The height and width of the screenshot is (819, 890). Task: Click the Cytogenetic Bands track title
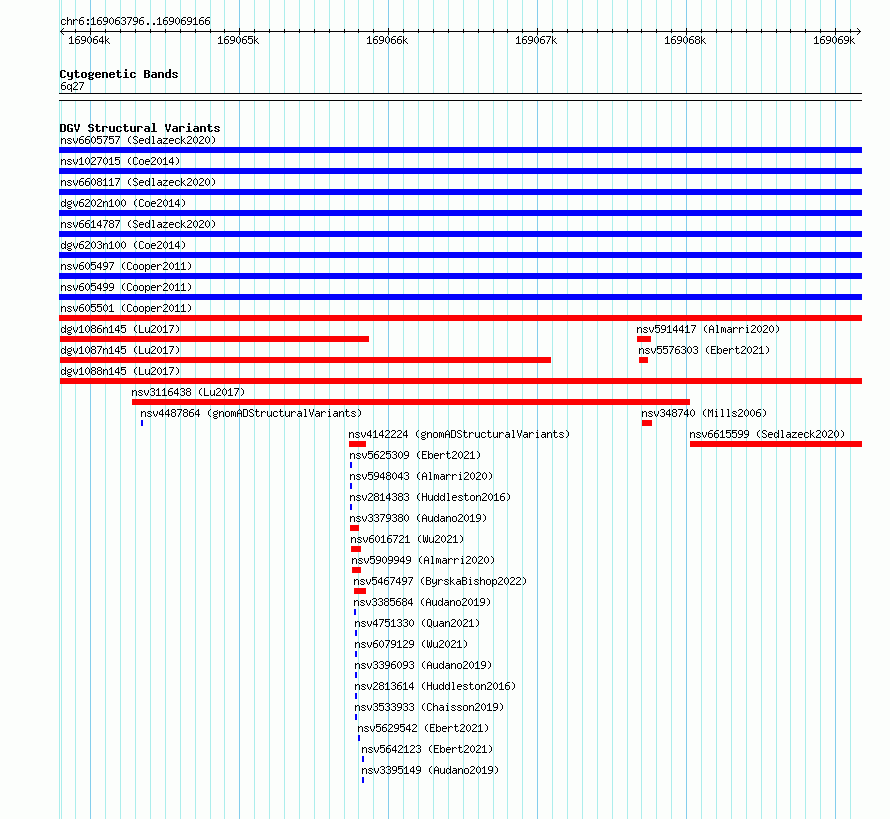119,74
